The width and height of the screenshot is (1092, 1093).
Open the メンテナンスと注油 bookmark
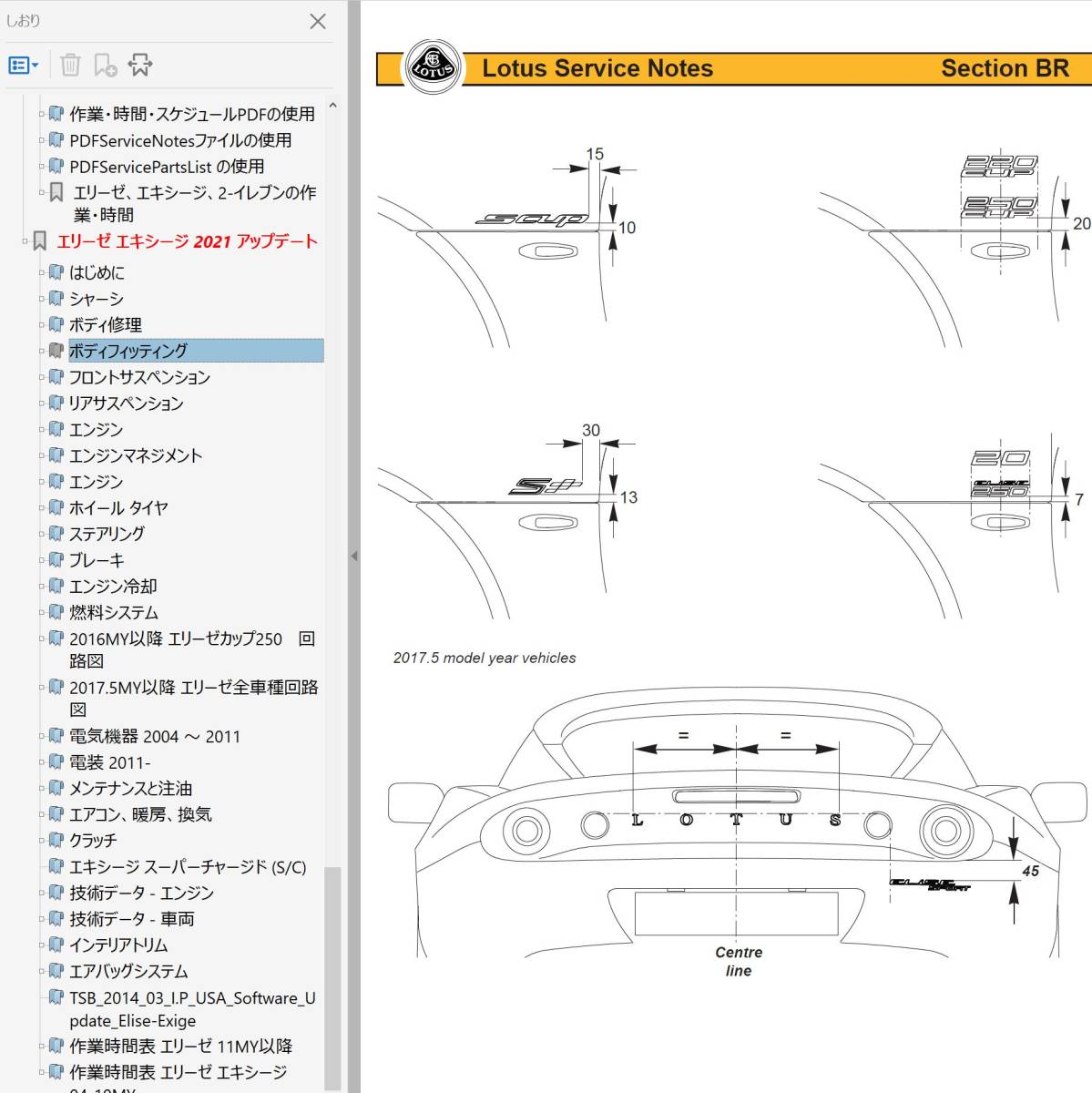coord(130,789)
